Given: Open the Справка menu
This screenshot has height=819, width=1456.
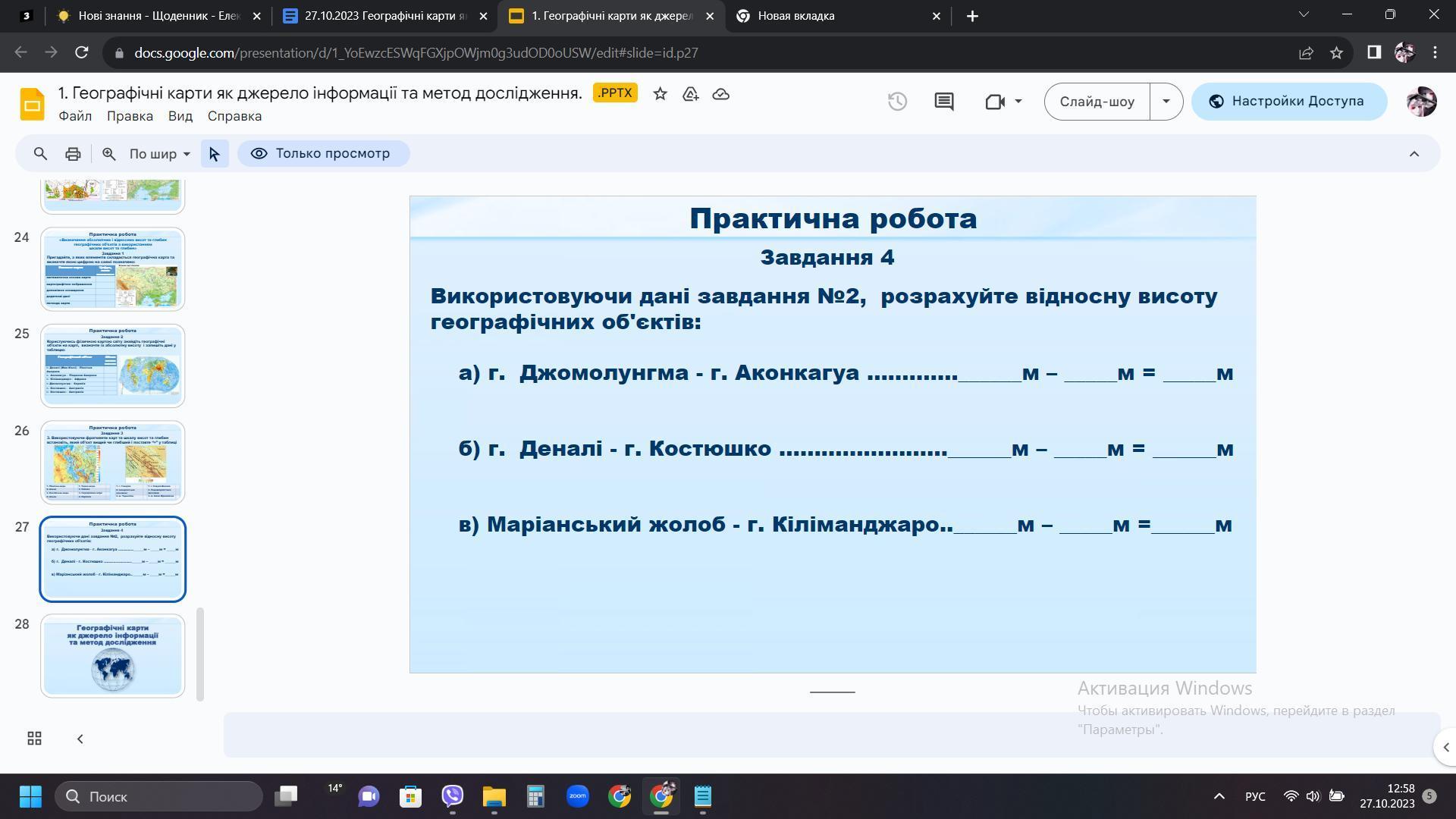Looking at the screenshot, I should [x=234, y=116].
